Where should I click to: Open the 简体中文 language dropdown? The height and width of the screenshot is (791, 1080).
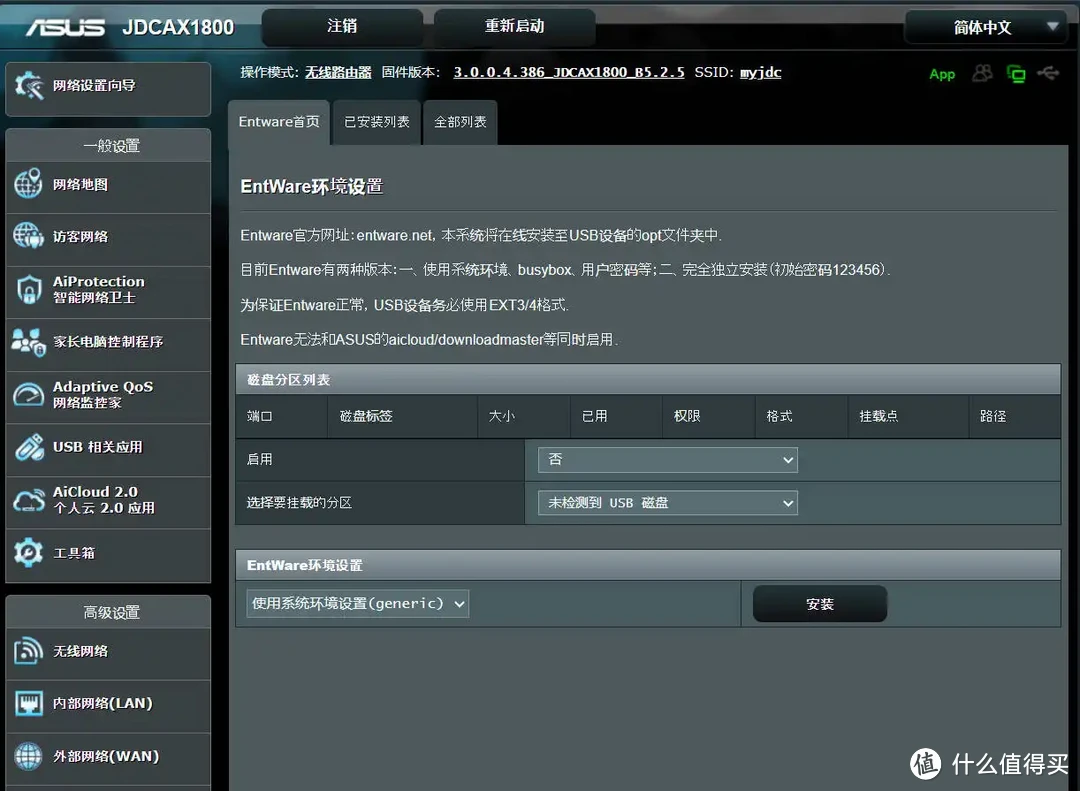point(986,28)
